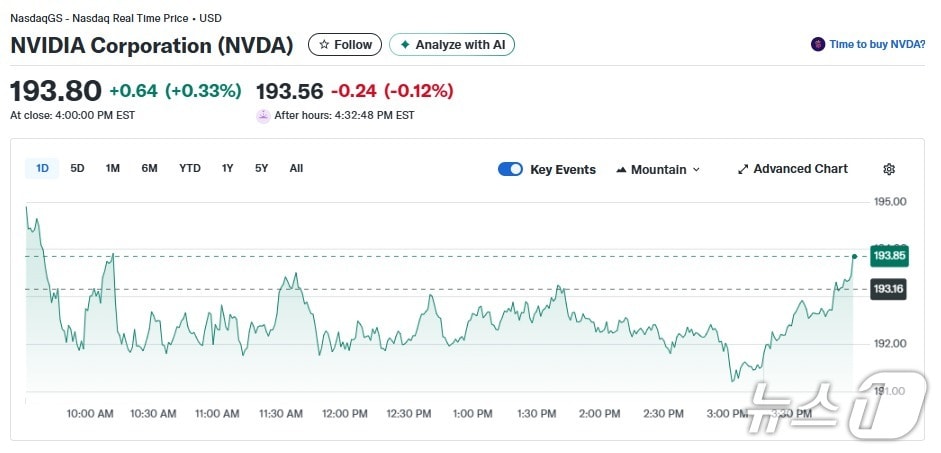941x453 pixels.
Task: Show All time chart range
Action: pos(296,168)
